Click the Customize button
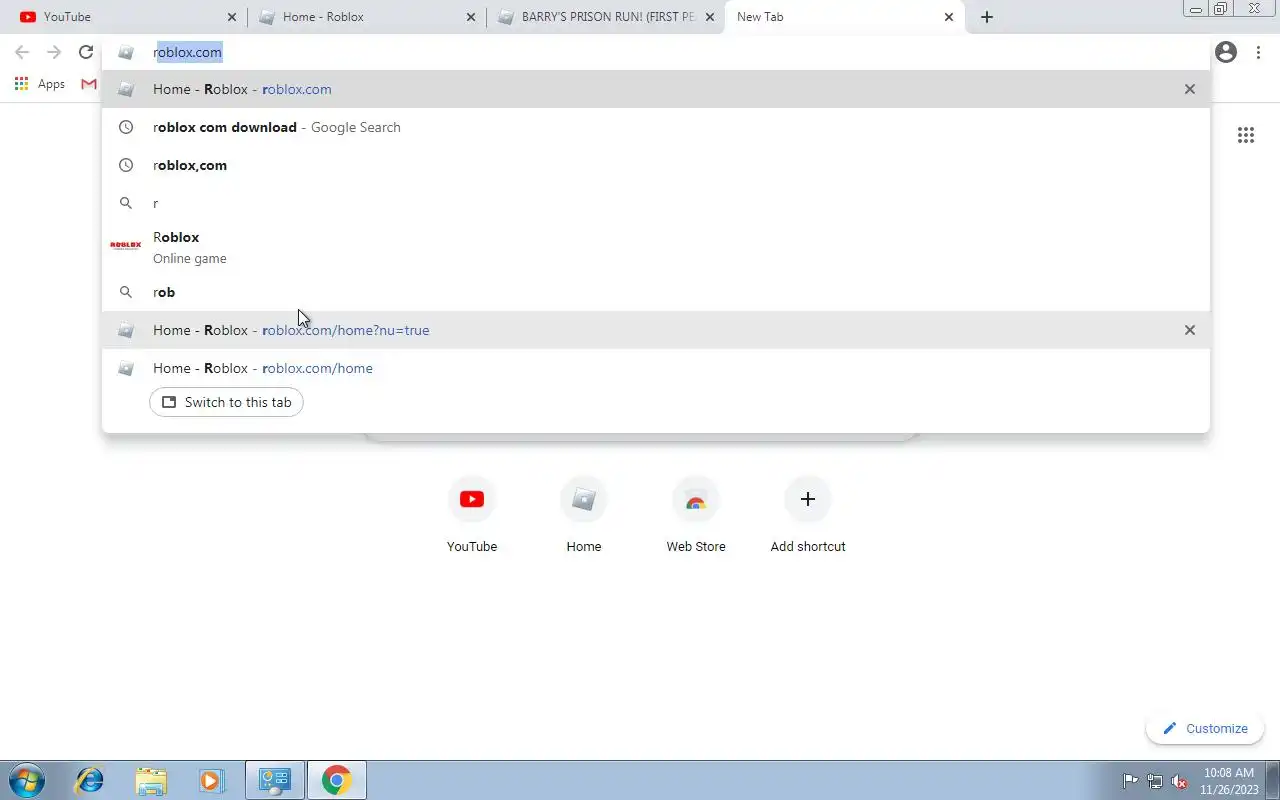1280x800 pixels. [1205, 728]
